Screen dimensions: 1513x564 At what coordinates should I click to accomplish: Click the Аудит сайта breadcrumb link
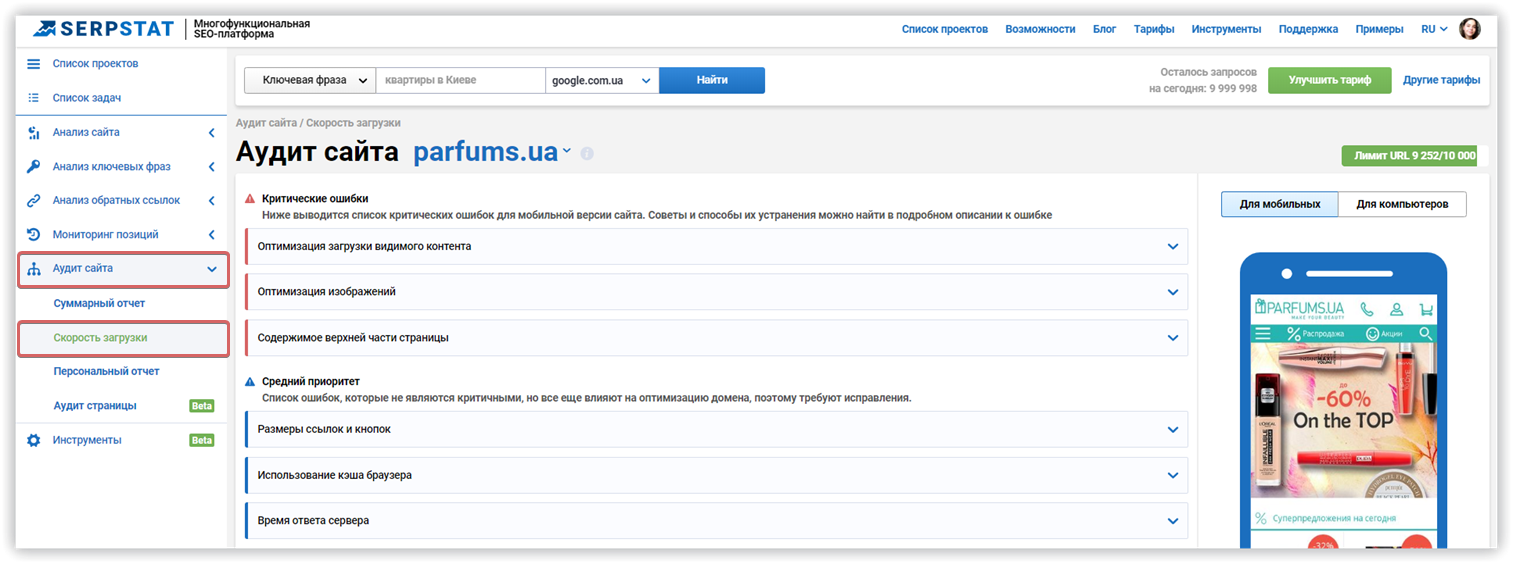point(266,123)
